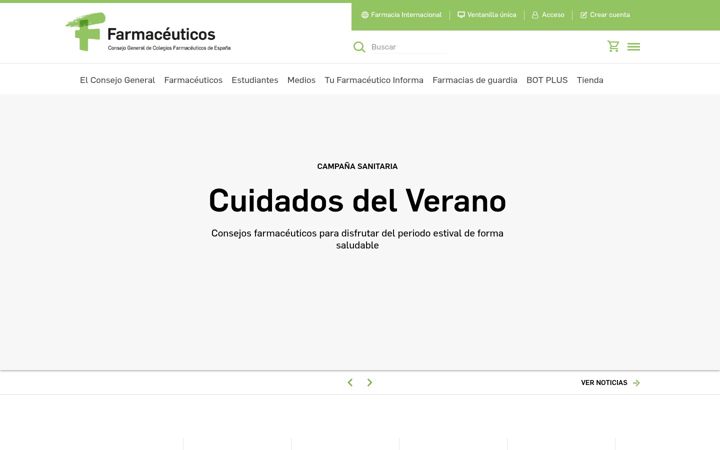Open Farmacias de guardia menu

click(x=475, y=80)
